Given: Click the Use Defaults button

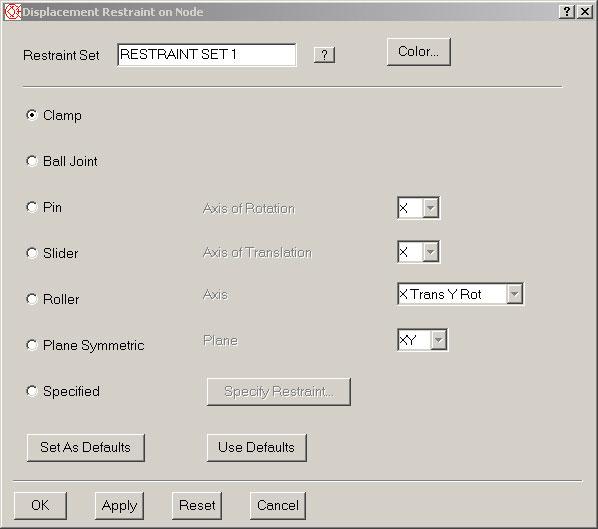Looking at the screenshot, I should pos(257,448).
